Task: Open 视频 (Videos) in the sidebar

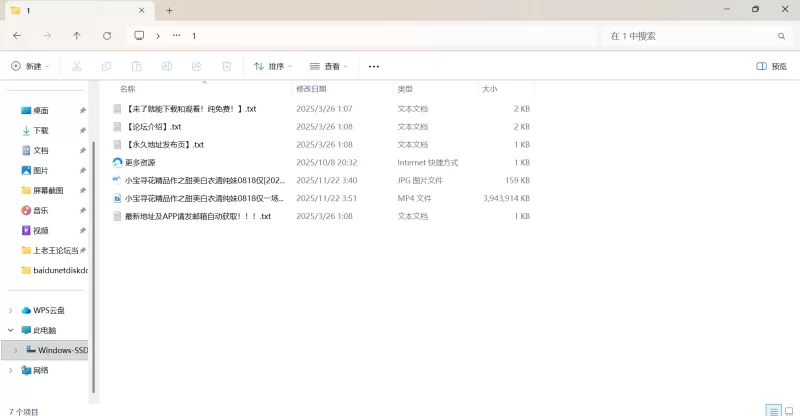Action: pos(41,230)
